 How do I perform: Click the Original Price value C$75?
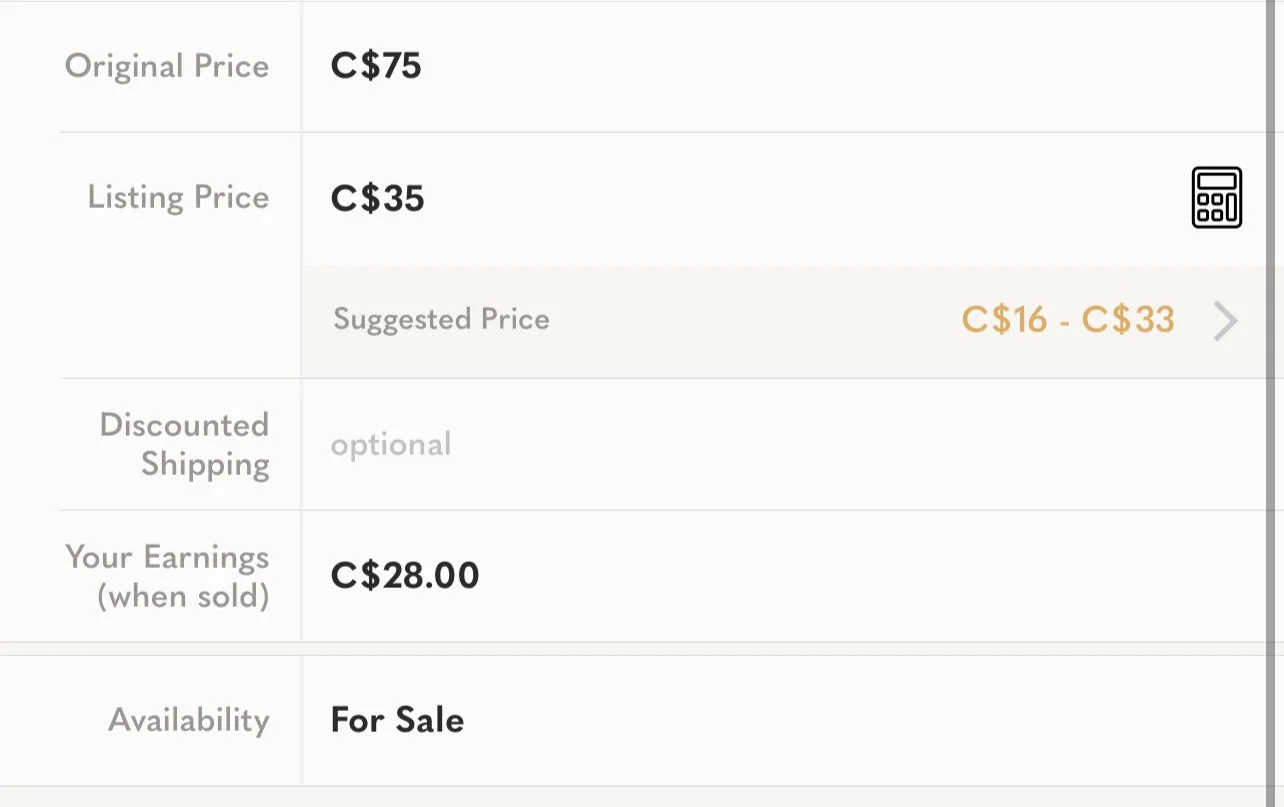click(x=376, y=66)
